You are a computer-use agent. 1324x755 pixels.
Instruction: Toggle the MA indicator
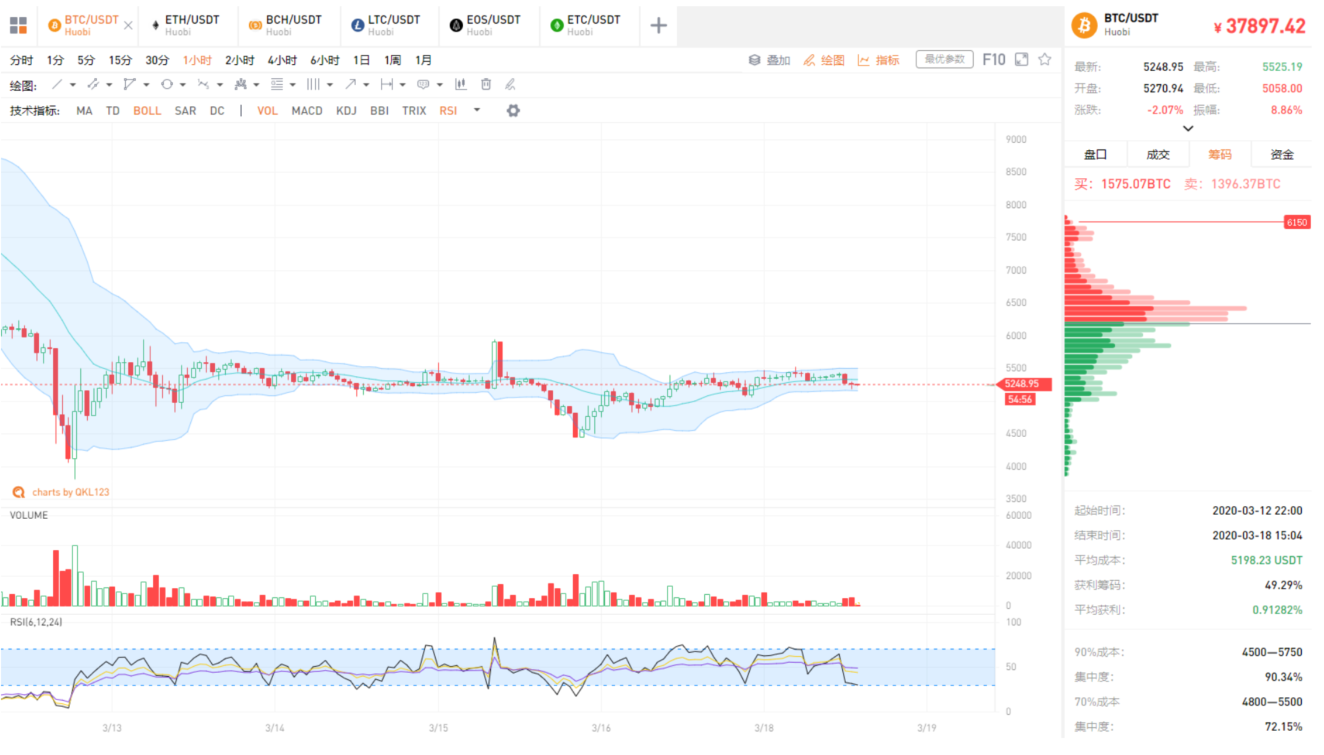click(84, 111)
